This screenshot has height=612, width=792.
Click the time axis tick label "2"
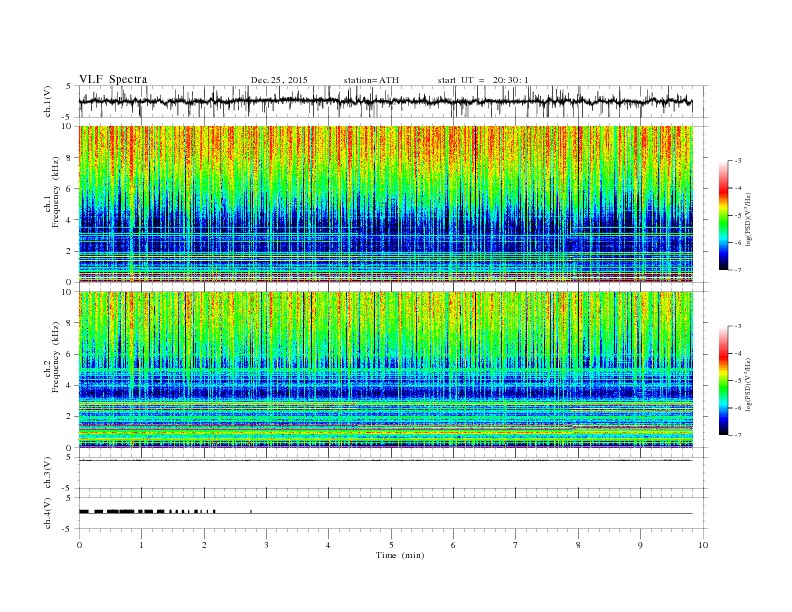tap(204, 545)
